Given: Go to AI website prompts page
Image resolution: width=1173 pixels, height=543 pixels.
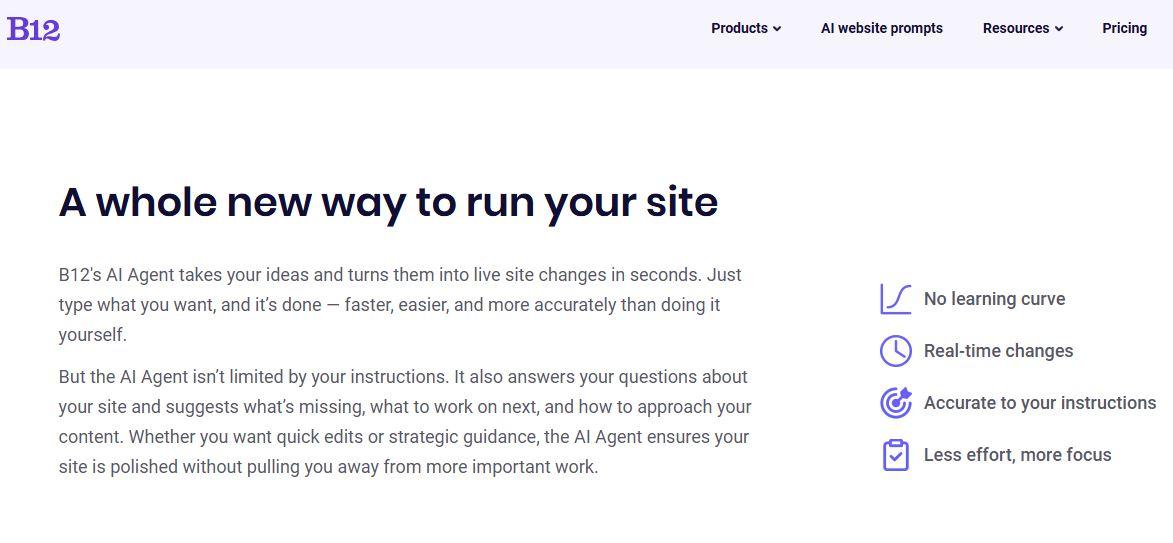Looking at the screenshot, I should click(881, 28).
